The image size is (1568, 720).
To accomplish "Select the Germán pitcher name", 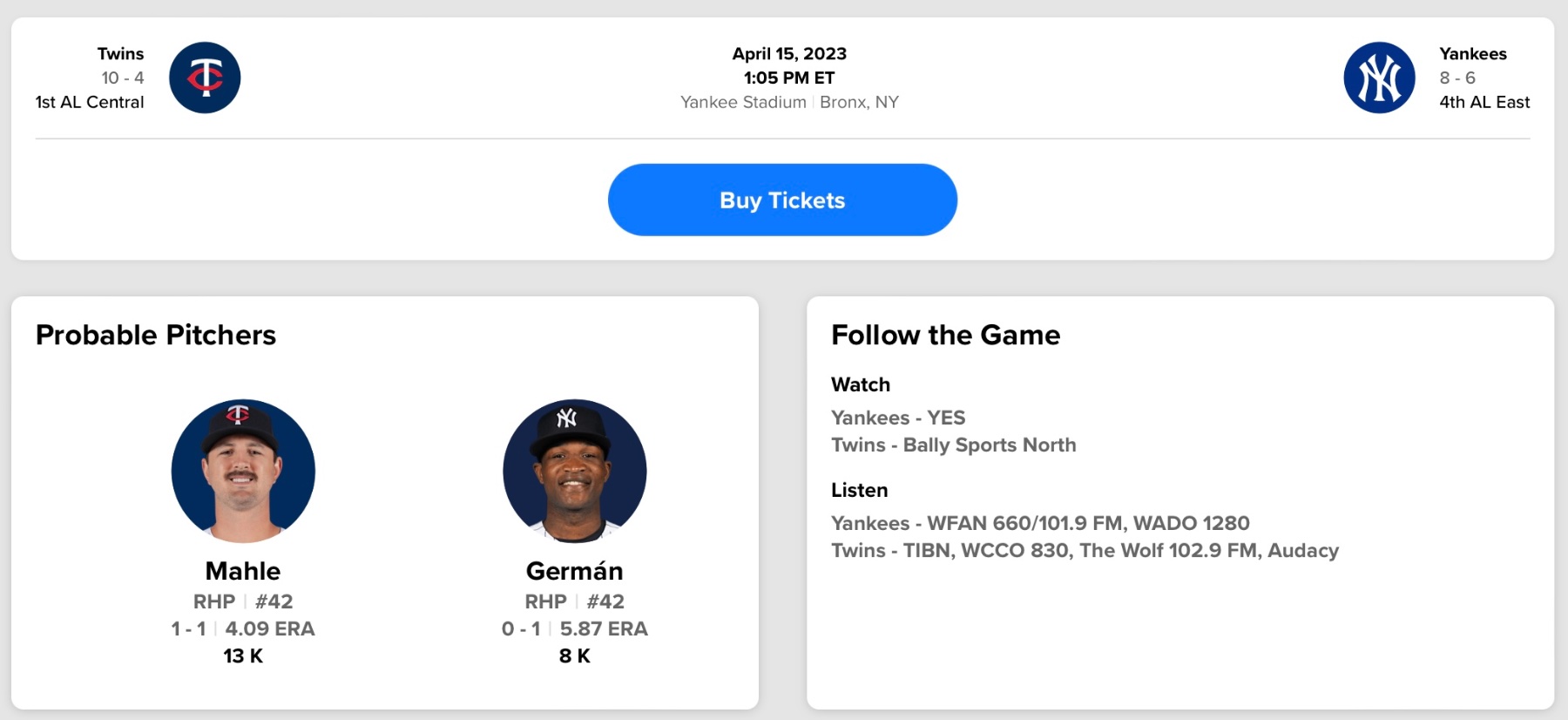I will click(574, 571).
